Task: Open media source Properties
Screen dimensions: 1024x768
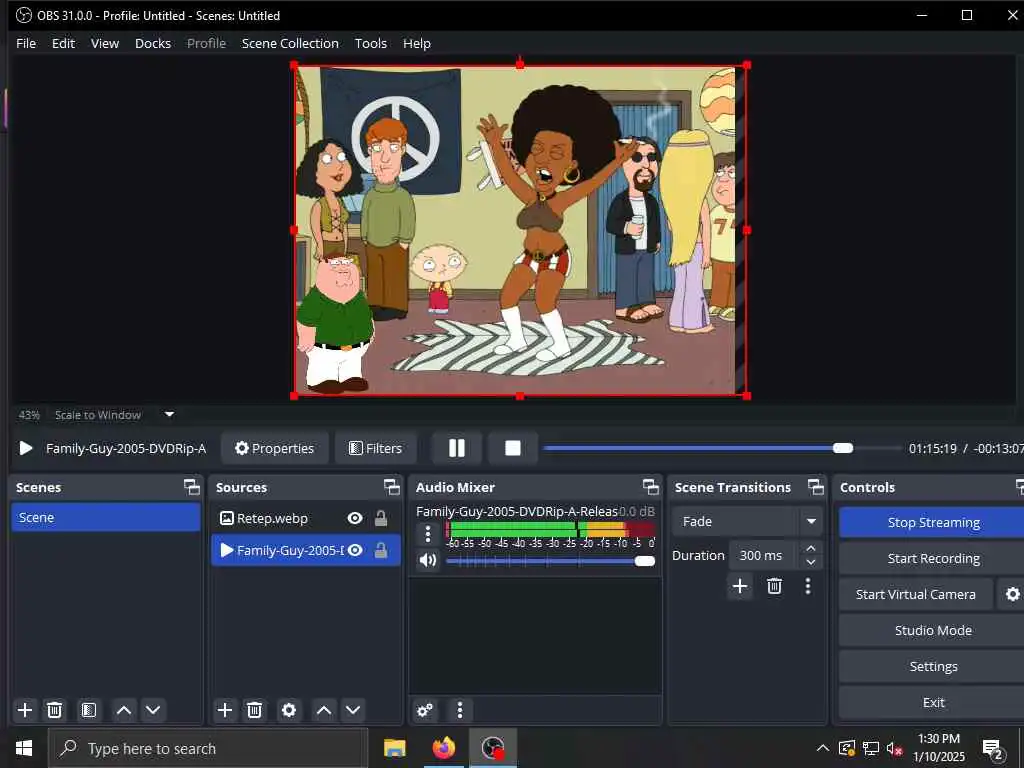Action: 274,448
